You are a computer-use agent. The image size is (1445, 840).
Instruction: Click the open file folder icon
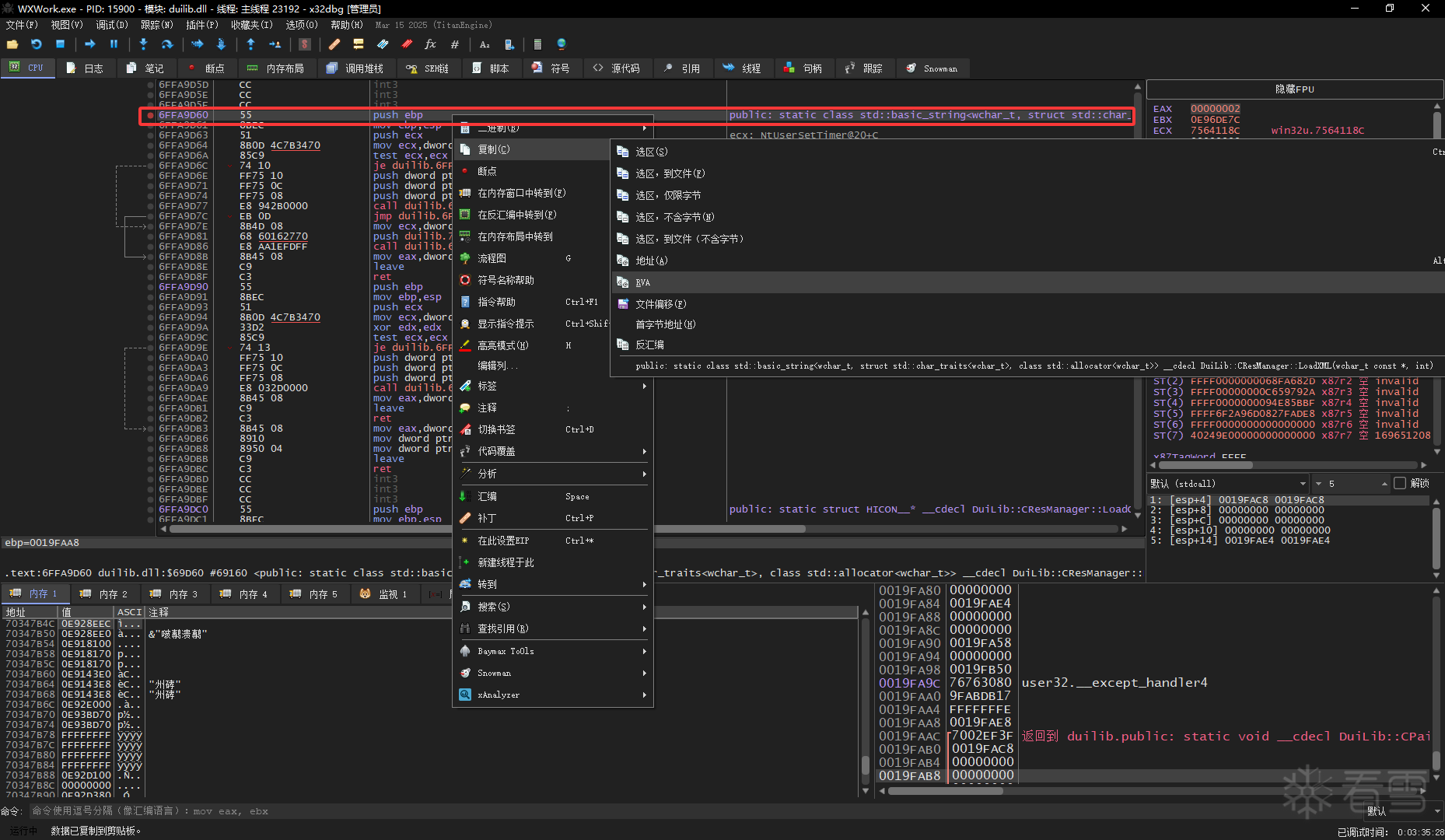(12, 44)
